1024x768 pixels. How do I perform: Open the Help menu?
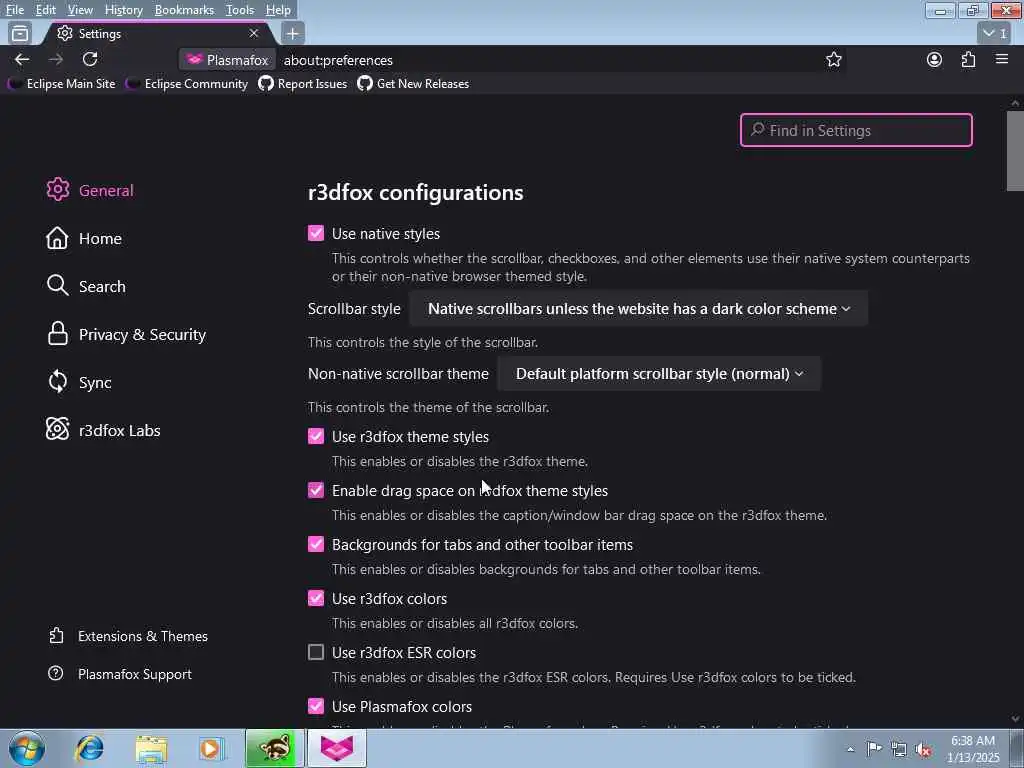click(x=278, y=10)
